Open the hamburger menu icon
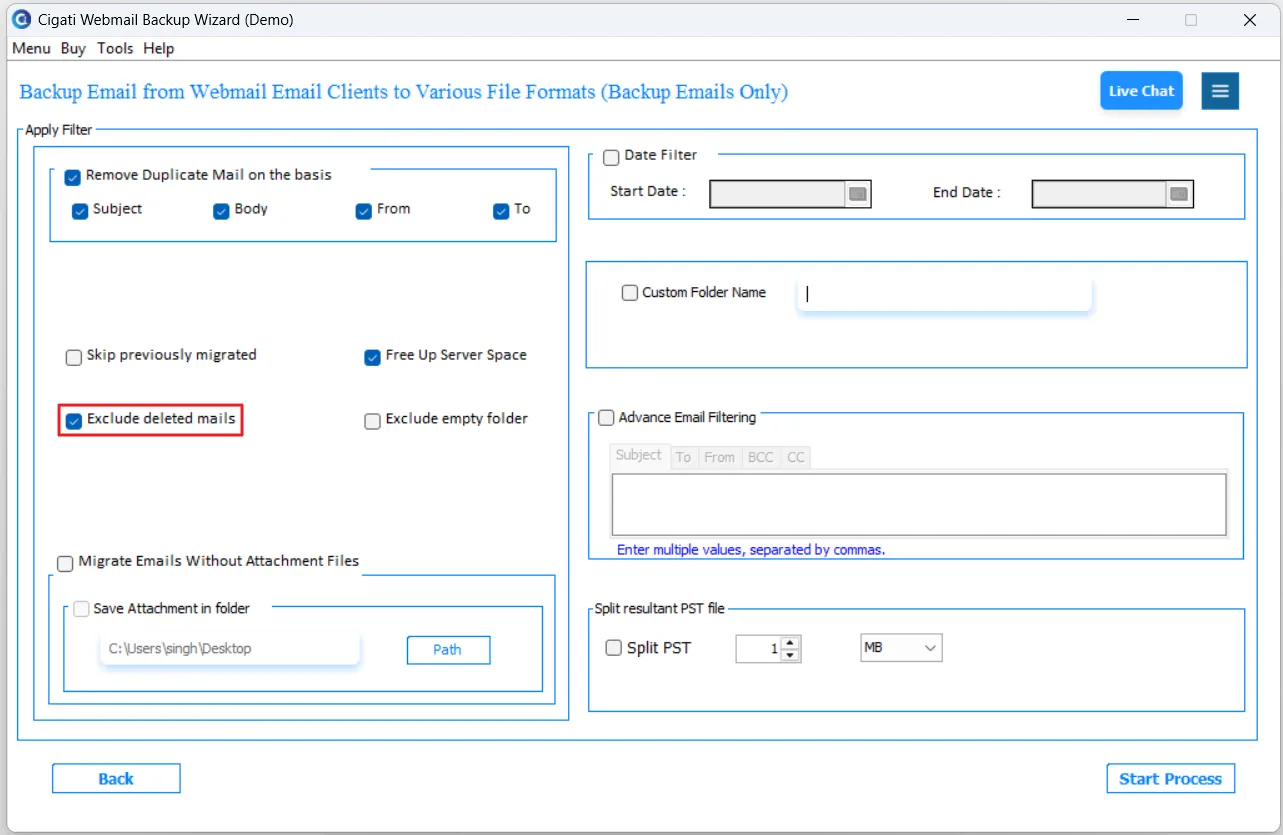 [x=1220, y=91]
